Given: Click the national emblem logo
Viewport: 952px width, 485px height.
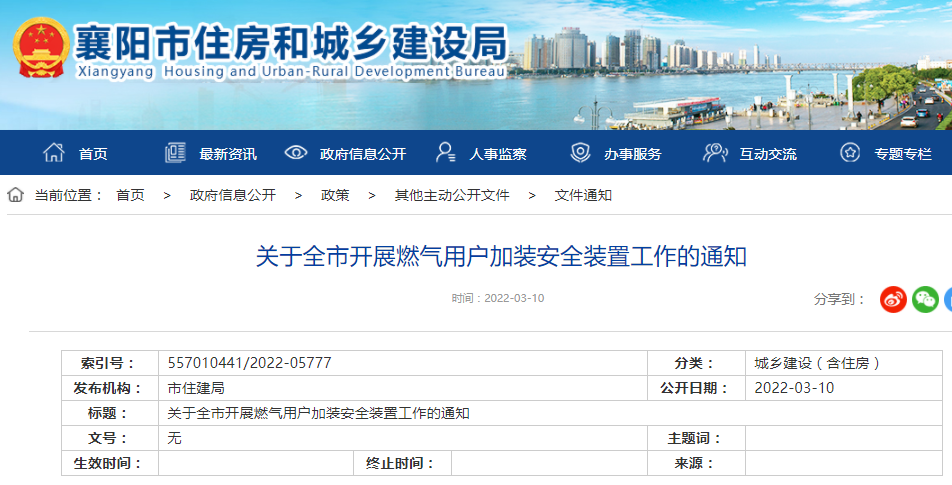Looking at the screenshot, I should click(x=41, y=48).
